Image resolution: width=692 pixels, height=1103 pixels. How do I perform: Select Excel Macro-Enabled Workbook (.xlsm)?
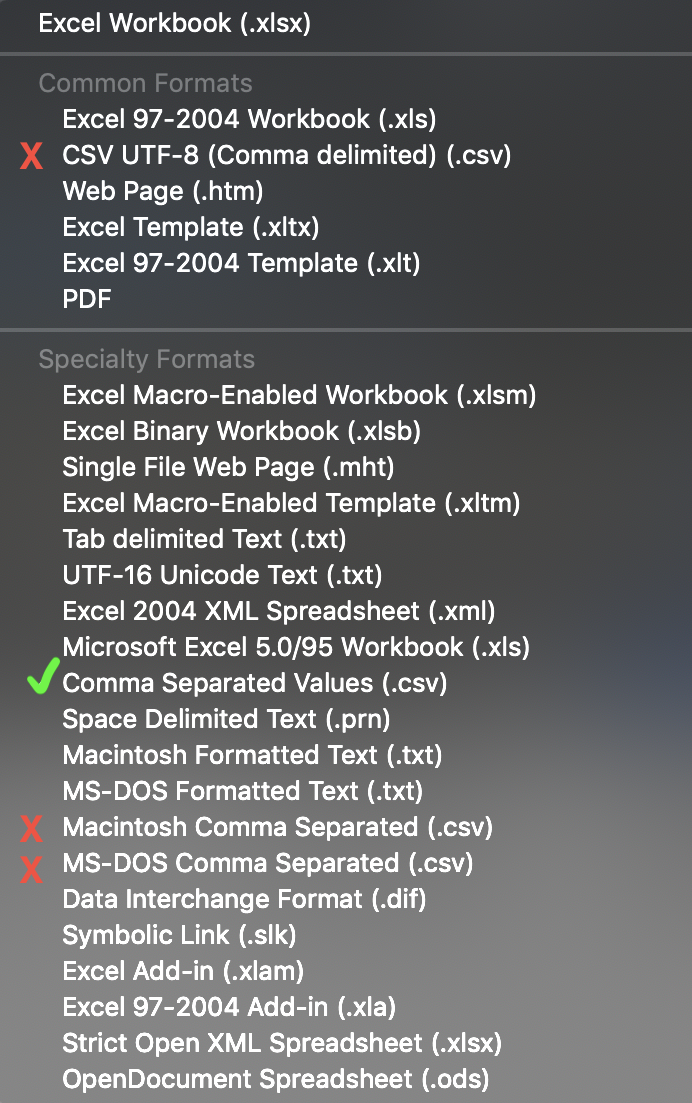[299, 395]
